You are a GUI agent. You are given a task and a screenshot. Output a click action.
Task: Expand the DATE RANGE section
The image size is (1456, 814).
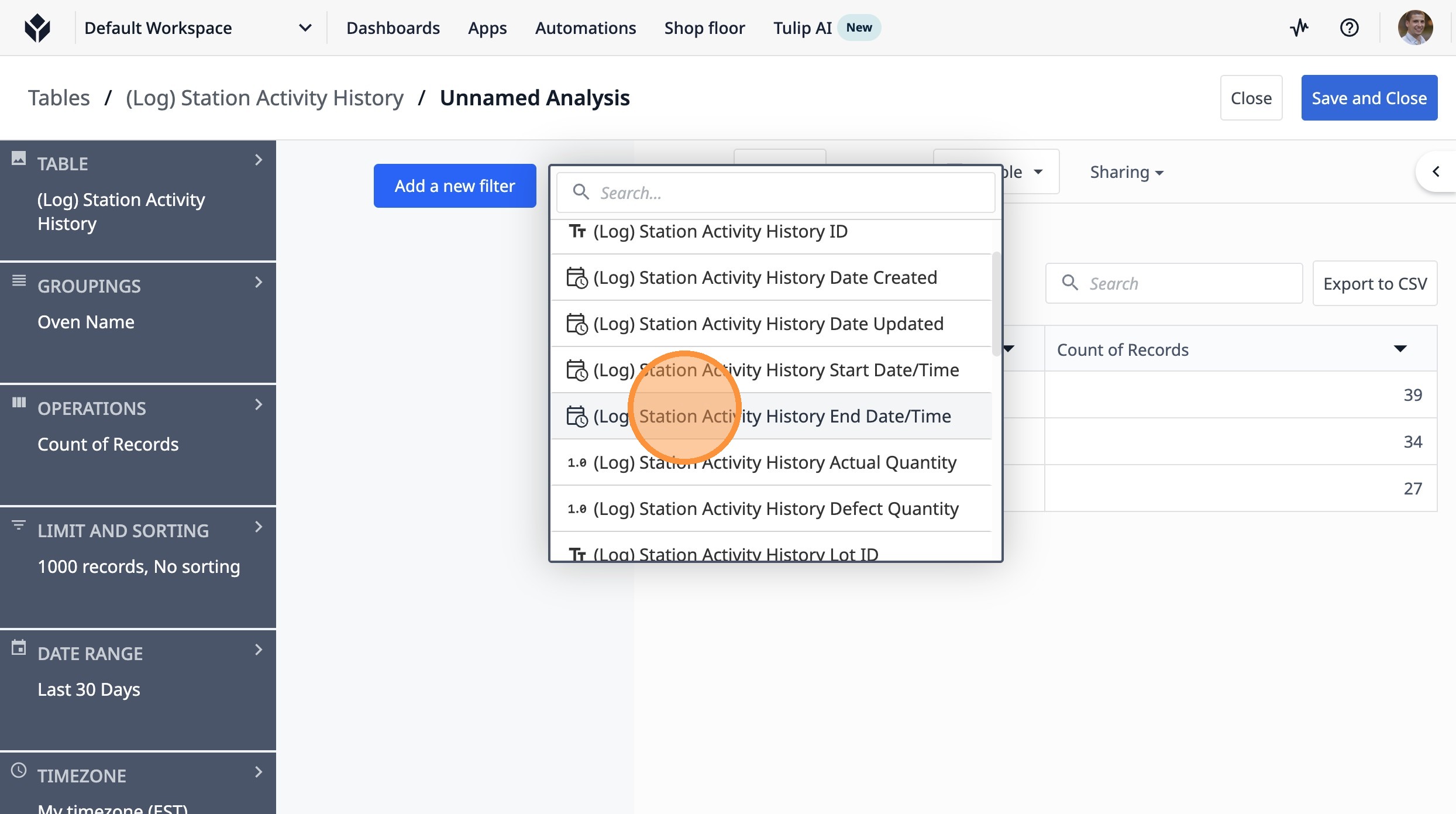click(x=258, y=650)
